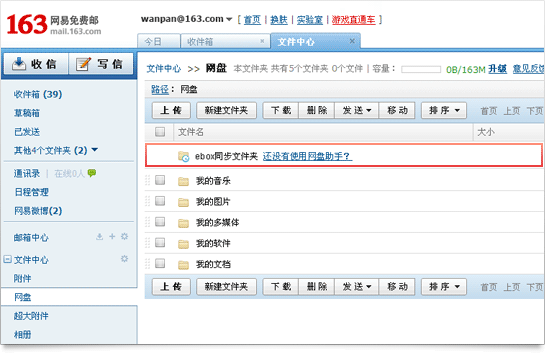Open the bottom 发送 dropdown

[357, 287]
